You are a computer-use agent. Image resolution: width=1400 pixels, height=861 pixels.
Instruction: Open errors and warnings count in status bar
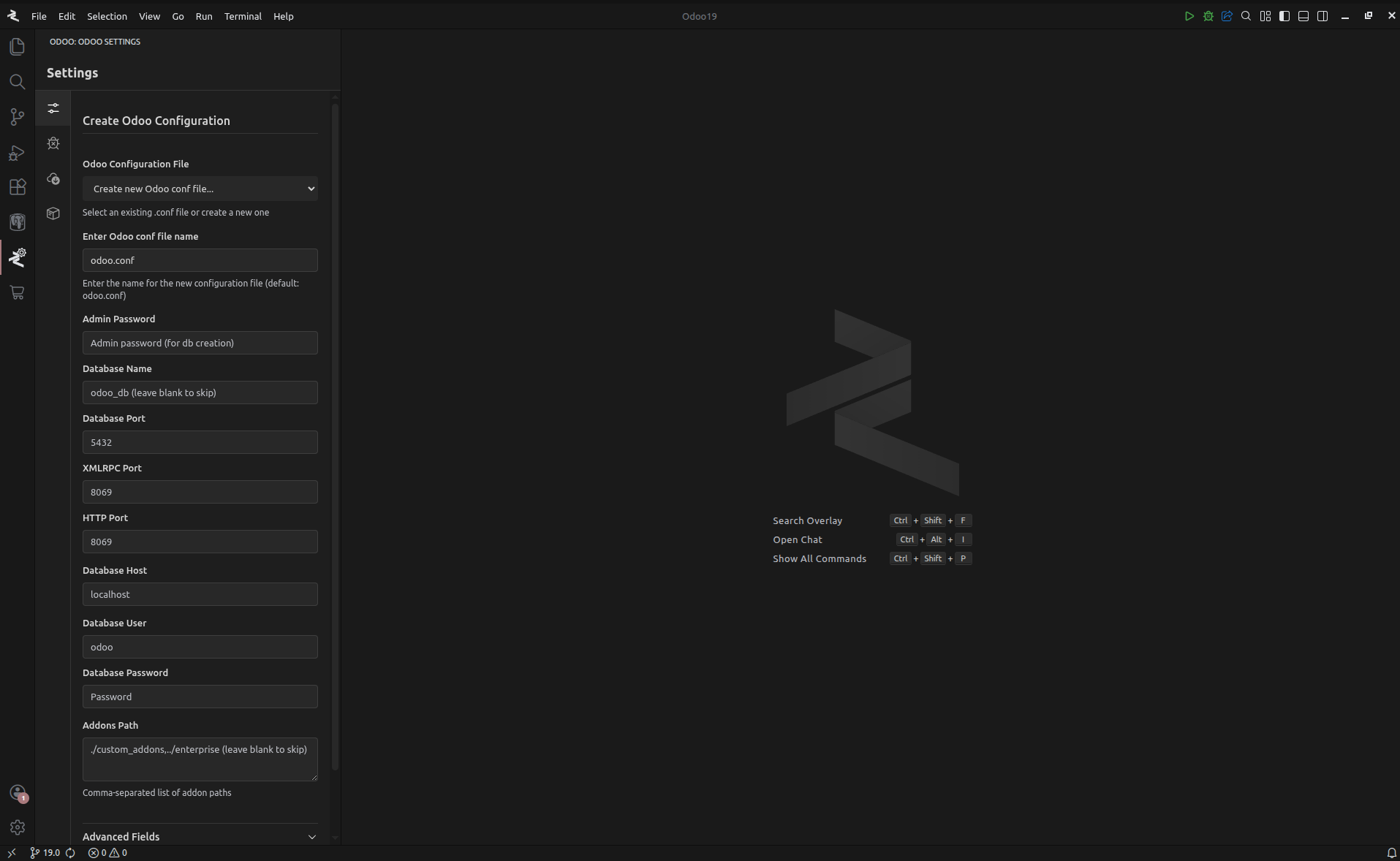click(x=107, y=852)
